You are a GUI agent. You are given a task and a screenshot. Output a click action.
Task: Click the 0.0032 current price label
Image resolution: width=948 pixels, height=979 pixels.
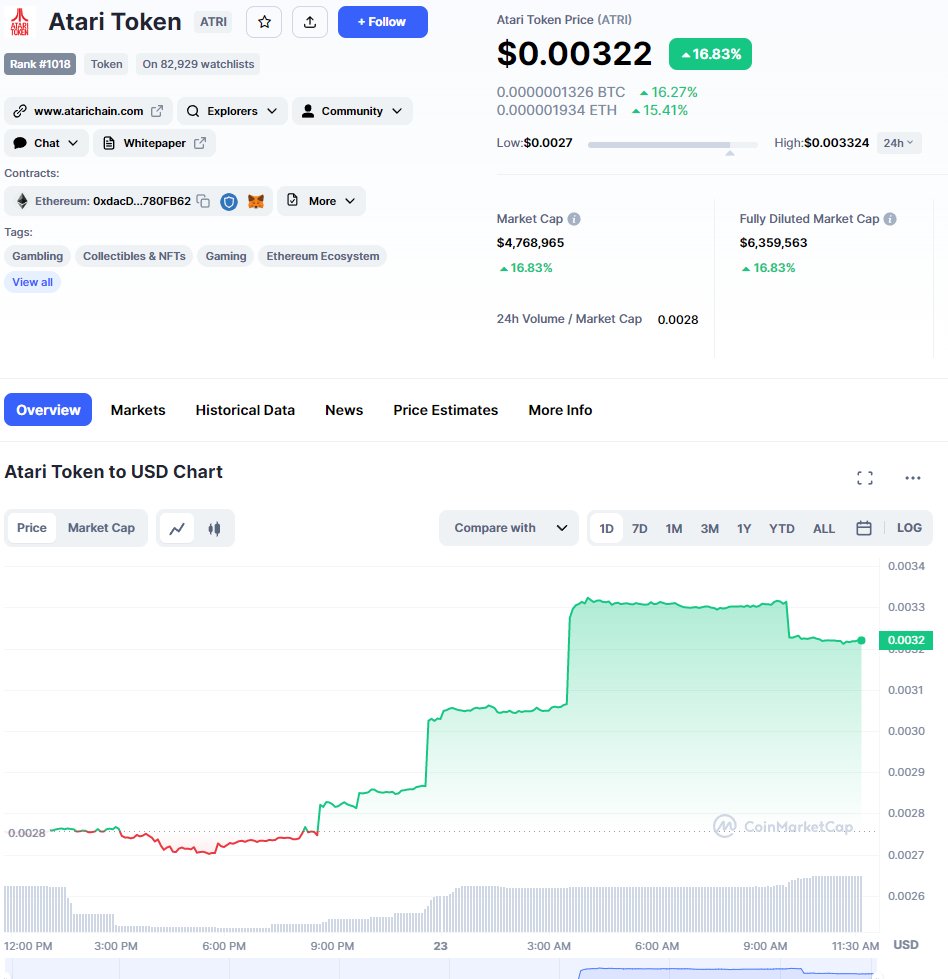906,640
